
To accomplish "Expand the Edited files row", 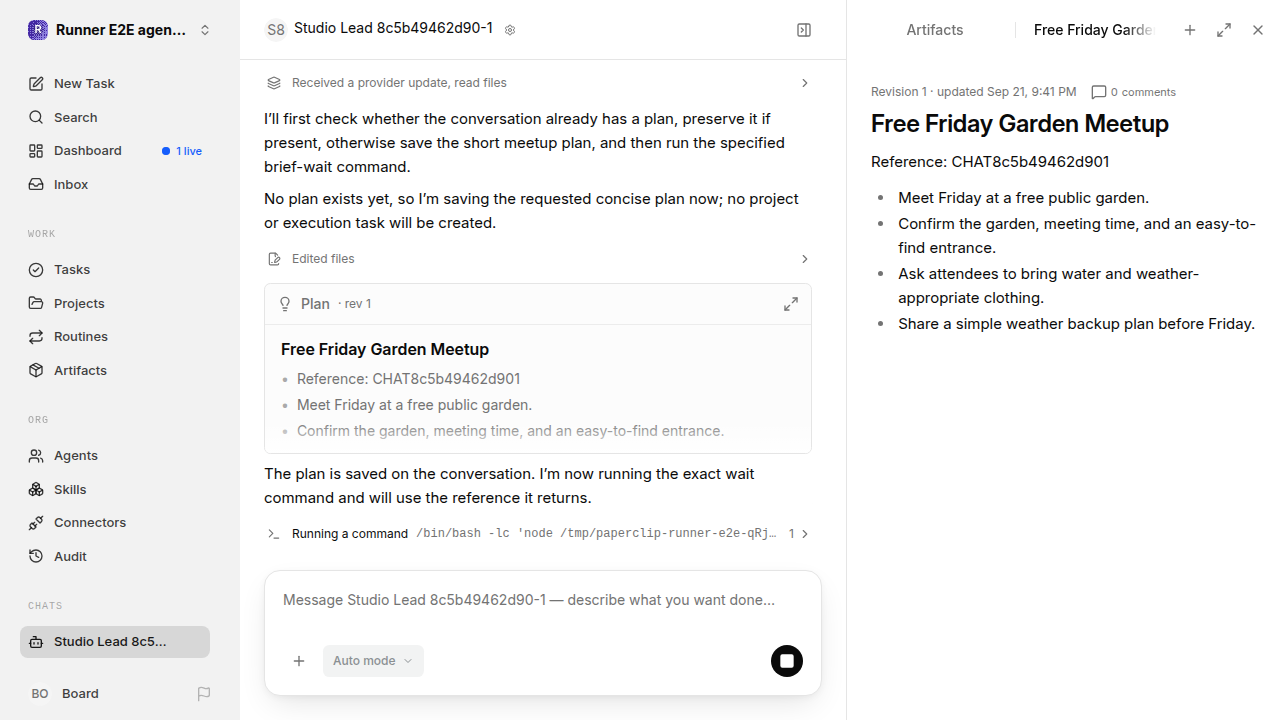I will coord(538,259).
